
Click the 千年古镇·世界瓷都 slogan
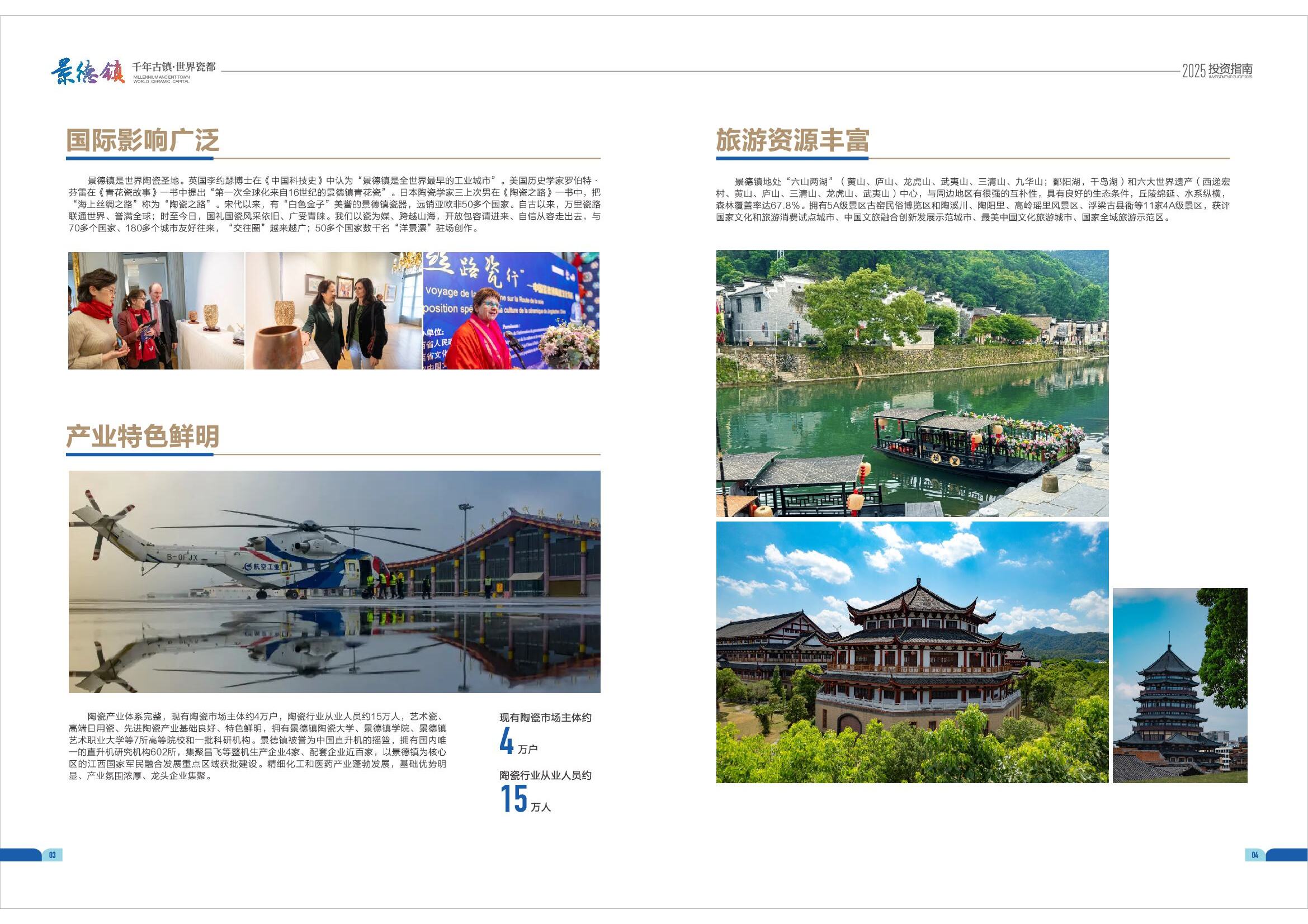tap(174, 67)
